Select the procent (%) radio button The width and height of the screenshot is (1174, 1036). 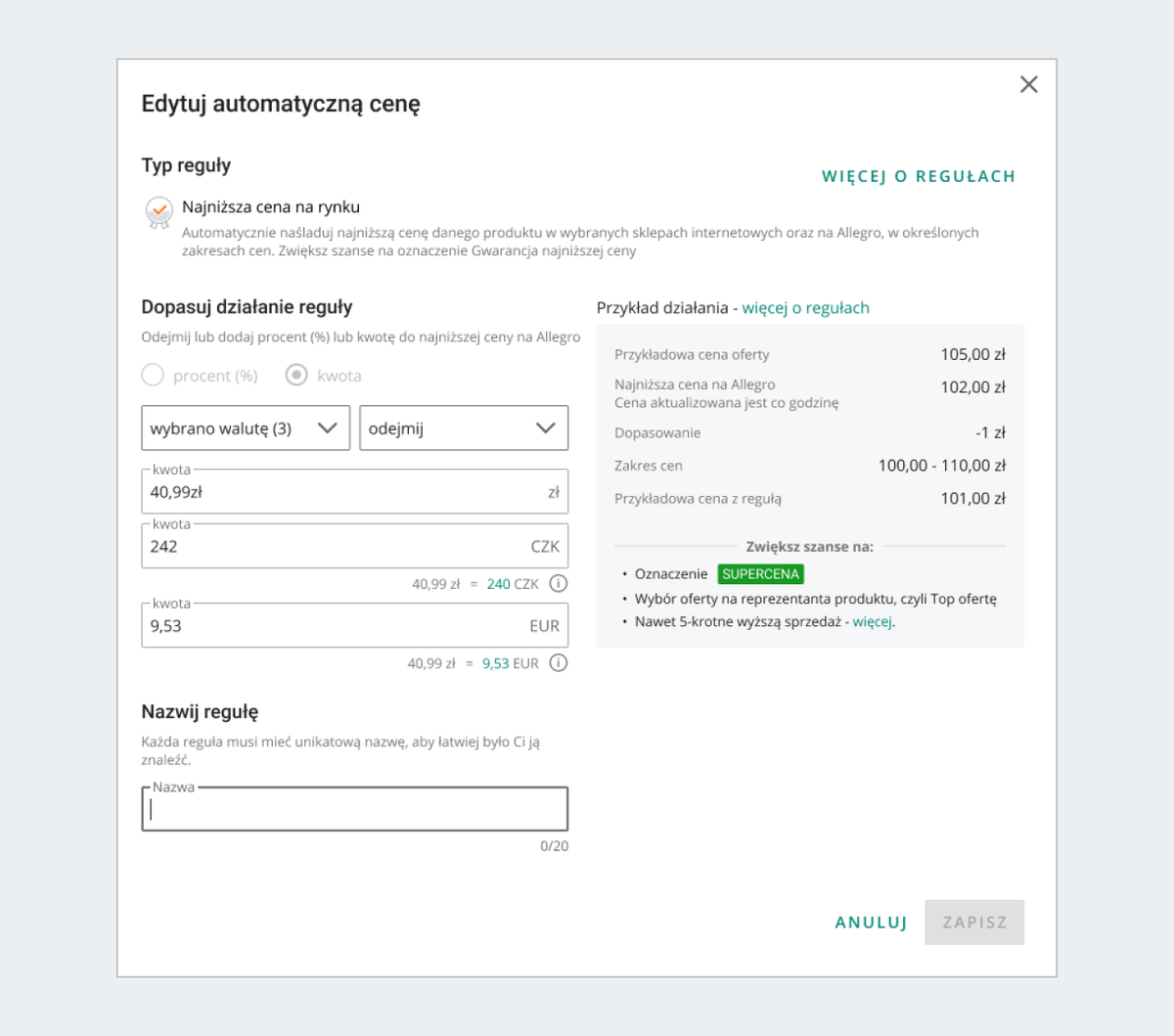153,375
